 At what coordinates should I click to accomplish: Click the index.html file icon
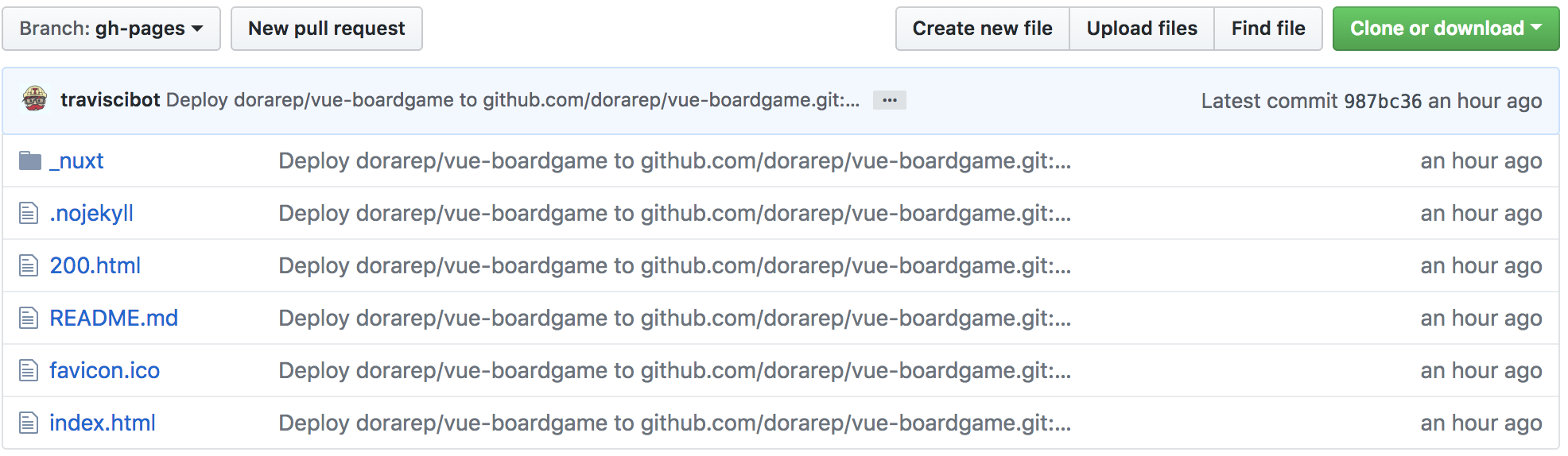click(x=29, y=423)
